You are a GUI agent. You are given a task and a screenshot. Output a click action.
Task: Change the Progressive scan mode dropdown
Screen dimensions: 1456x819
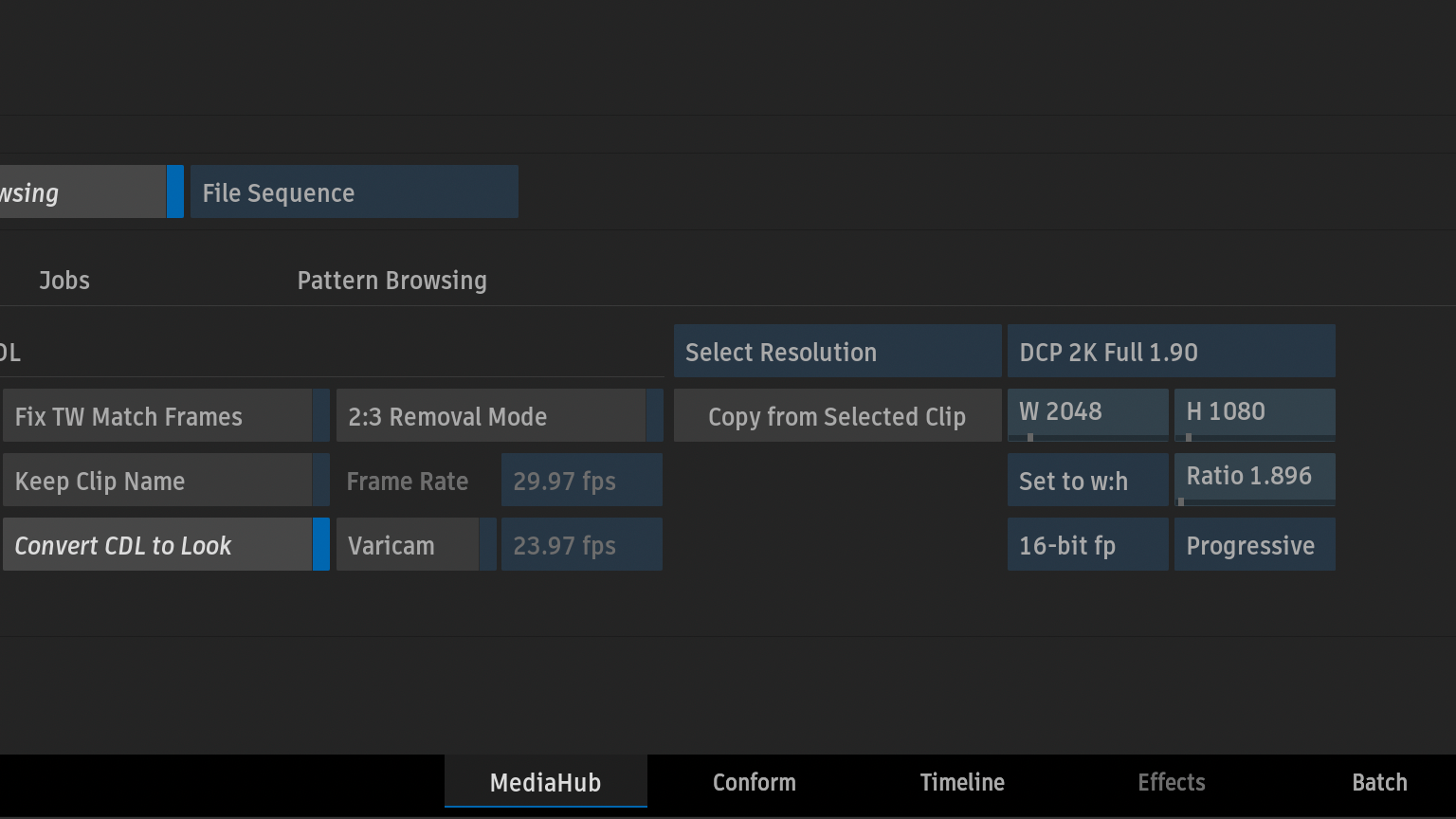(1254, 545)
